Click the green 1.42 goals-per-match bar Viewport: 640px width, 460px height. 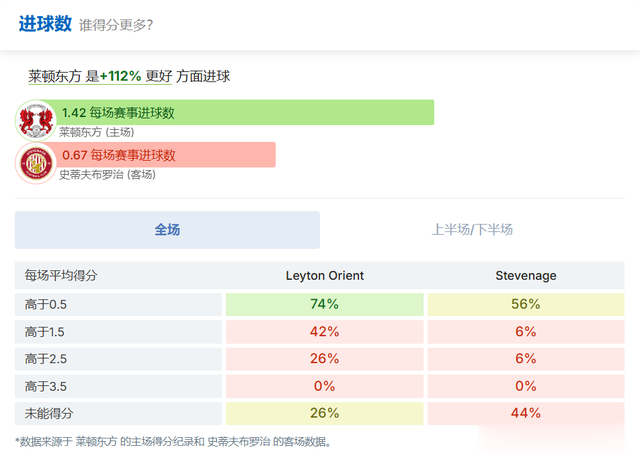point(245,112)
